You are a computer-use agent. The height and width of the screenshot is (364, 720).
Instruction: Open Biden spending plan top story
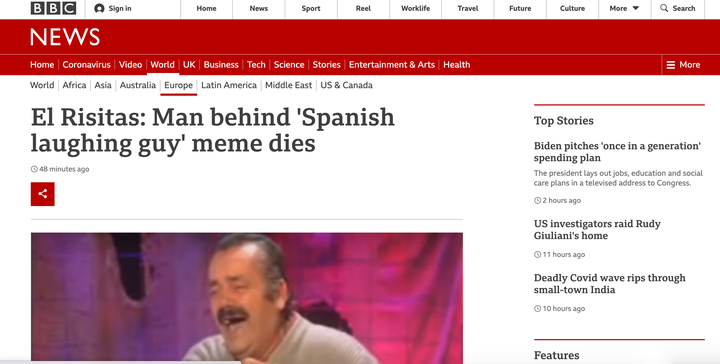click(x=617, y=152)
